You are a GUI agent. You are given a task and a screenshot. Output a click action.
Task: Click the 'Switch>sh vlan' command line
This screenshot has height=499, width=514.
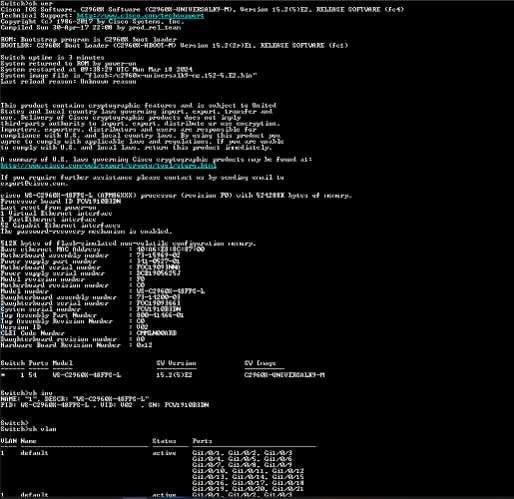(28, 429)
